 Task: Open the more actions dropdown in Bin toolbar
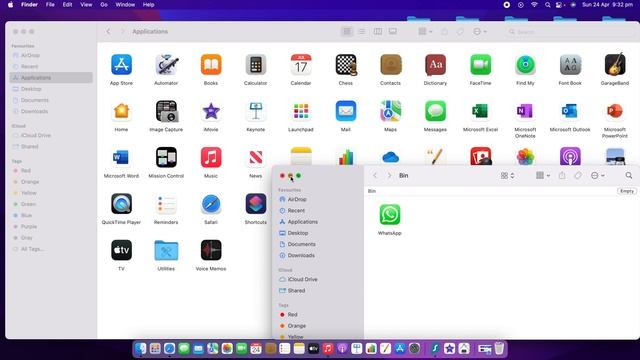tap(598, 176)
